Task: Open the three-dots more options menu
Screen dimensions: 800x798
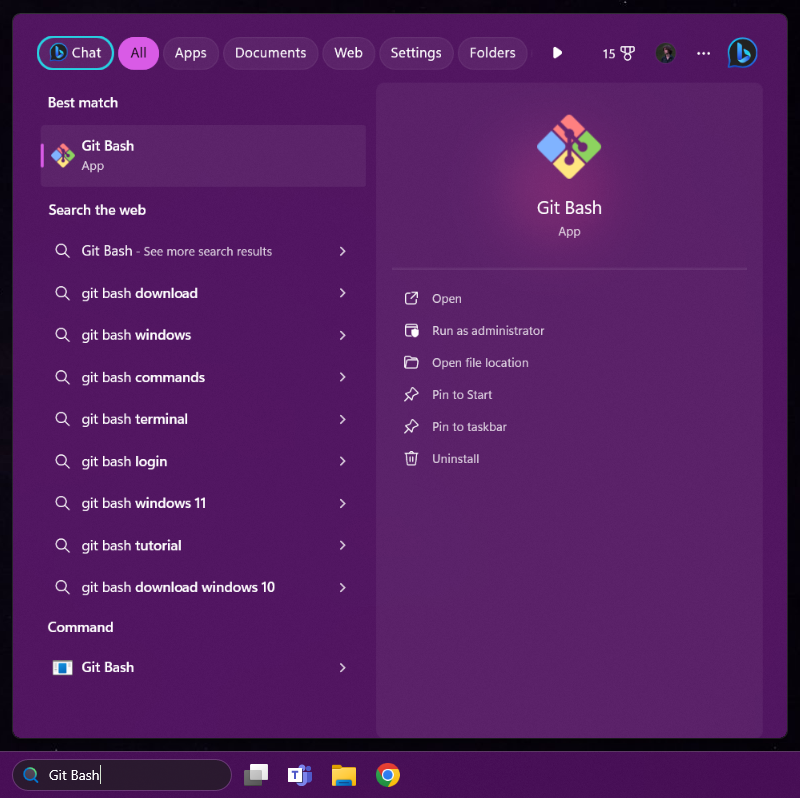Action: click(704, 53)
